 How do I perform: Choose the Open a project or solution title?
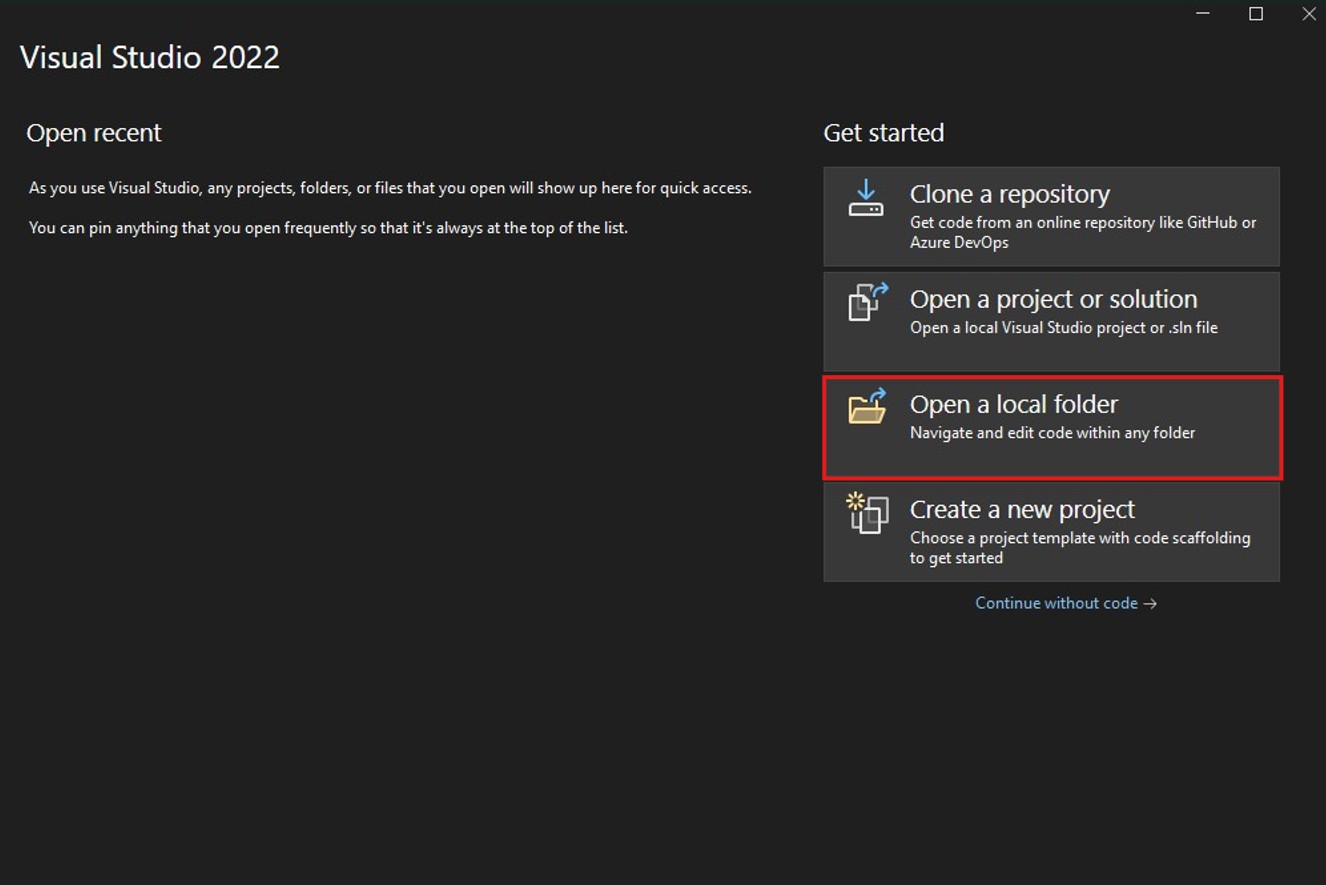(x=1053, y=299)
